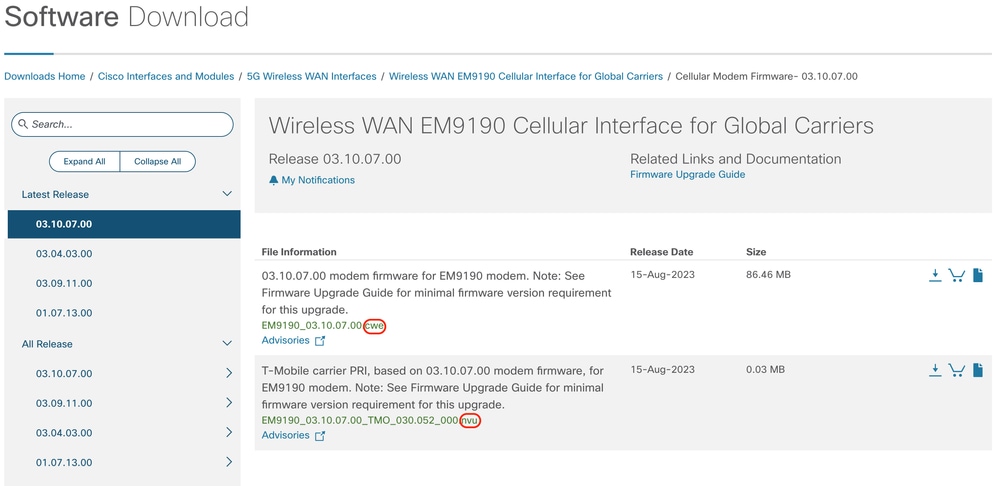The width and height of the screenshot is (999, 486).
Task: Collapse the Latest Release section
Action: [226, 194]
